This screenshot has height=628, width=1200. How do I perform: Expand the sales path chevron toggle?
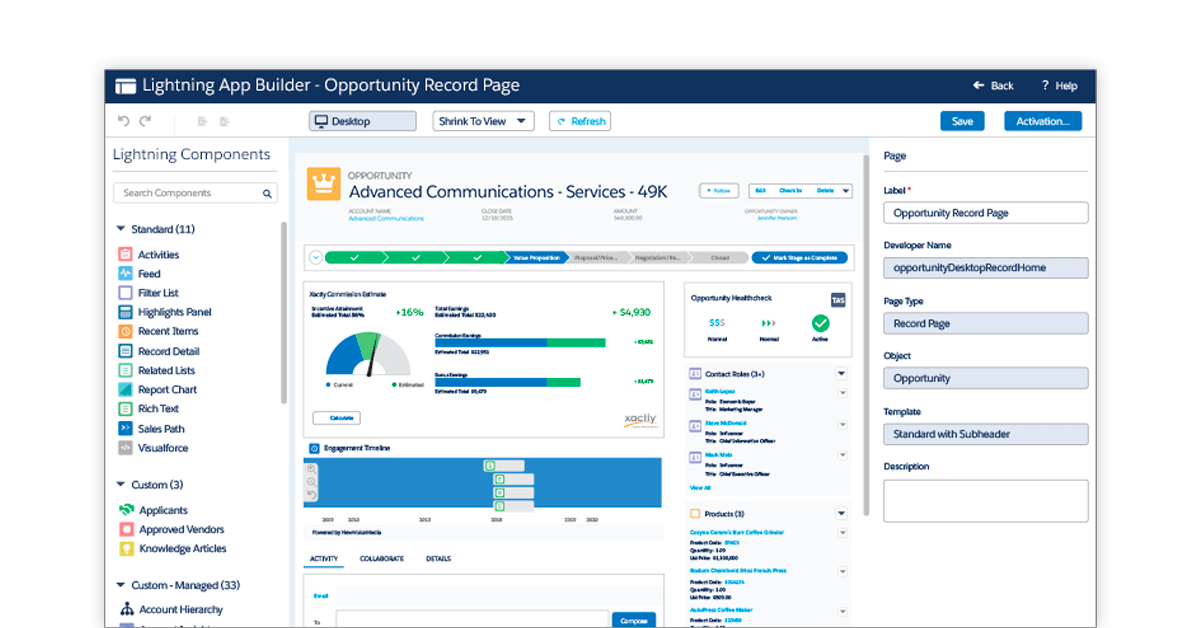[316, 257]
